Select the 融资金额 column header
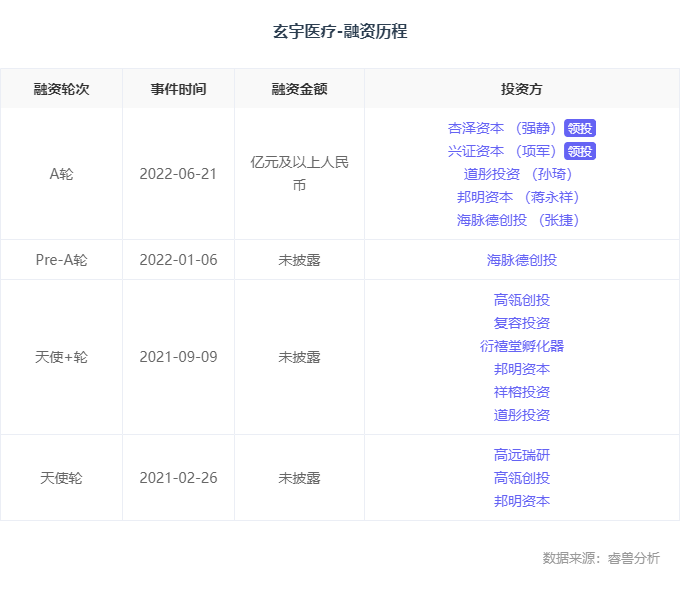Viewport: 680px width, 594px height. pyautogui.click(x=299, y=89)
